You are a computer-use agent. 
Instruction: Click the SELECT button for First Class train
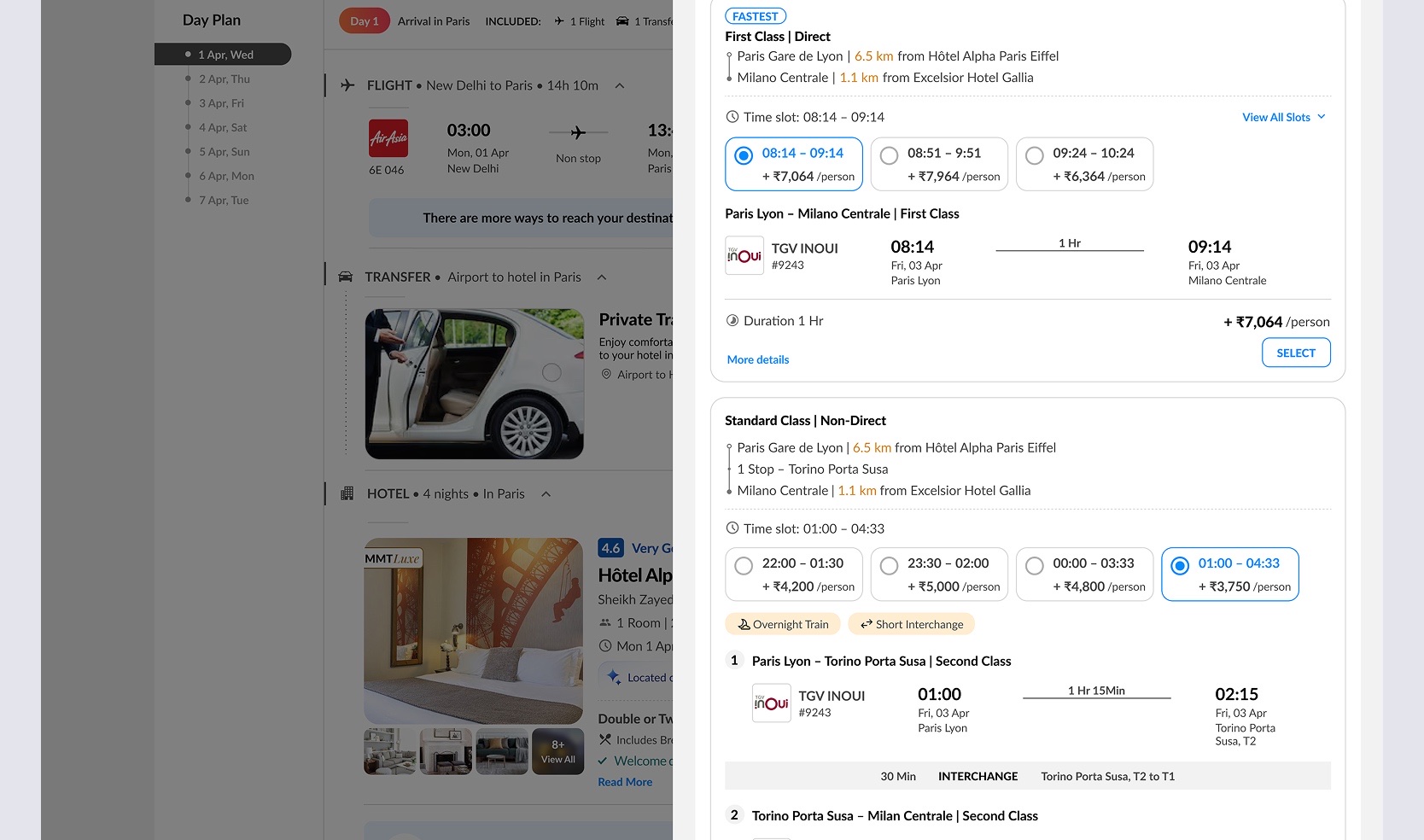pyautogui.click(x=1296, y=353)
